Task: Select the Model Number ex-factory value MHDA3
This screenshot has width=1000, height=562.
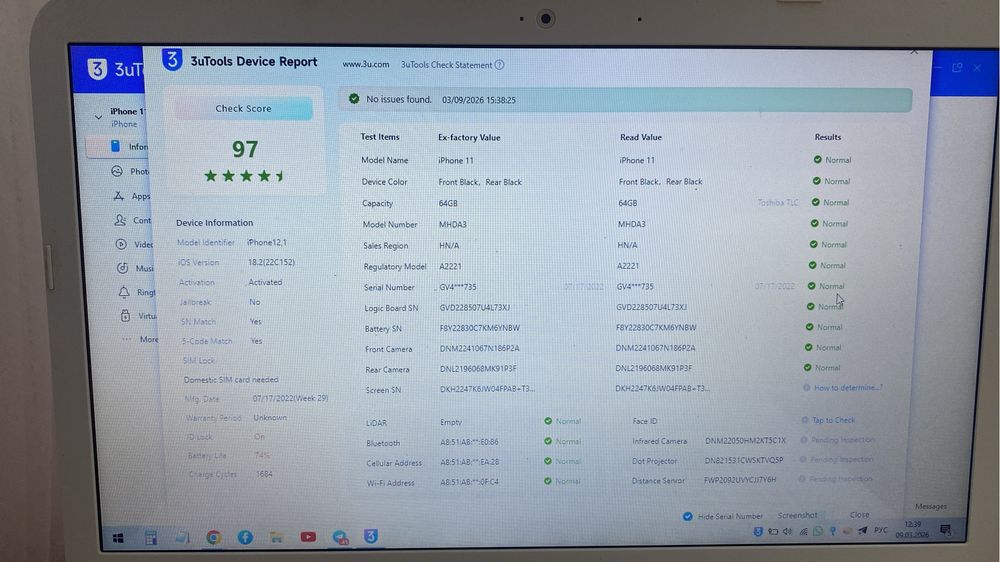Action: 453,225
